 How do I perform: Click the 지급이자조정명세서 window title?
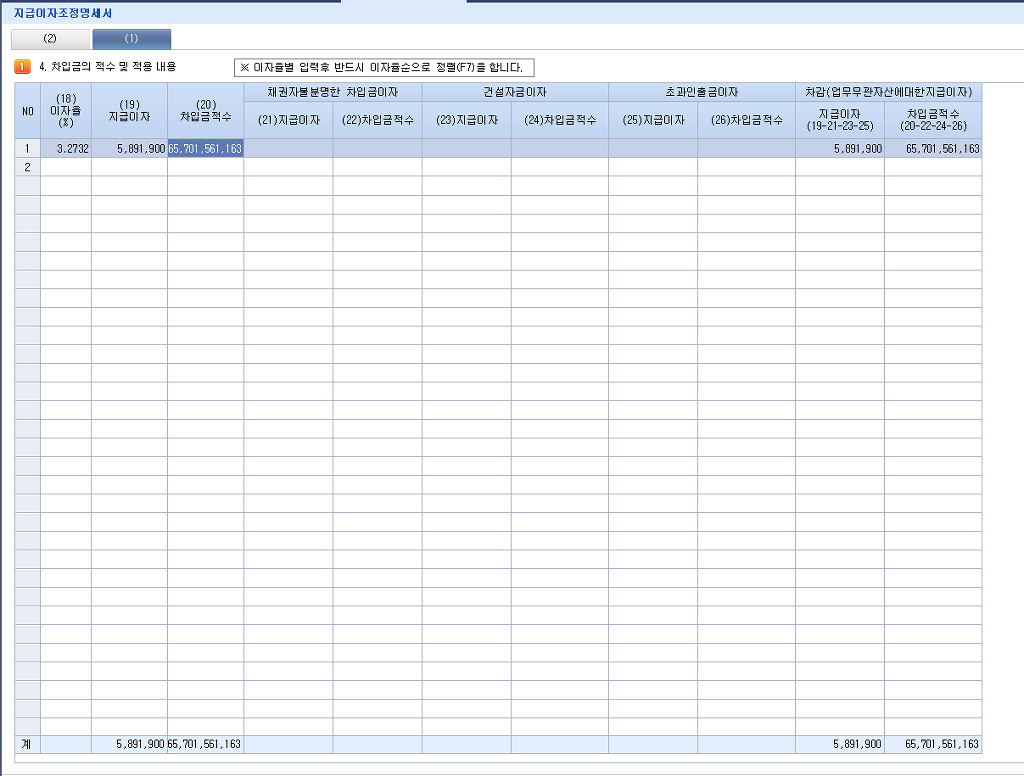click(63, 13)
